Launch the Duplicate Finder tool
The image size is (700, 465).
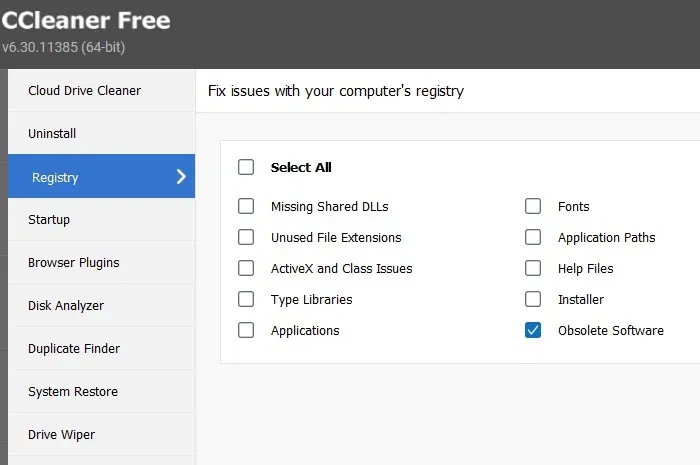point(101,349)
